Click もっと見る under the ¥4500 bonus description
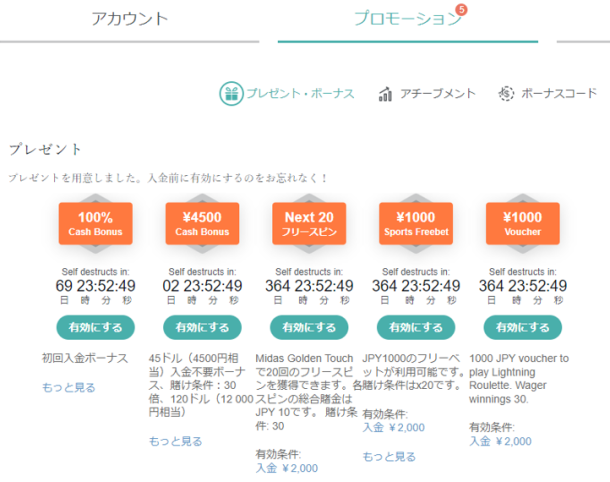Screen dimensions: 610x482 pos(175,441)
